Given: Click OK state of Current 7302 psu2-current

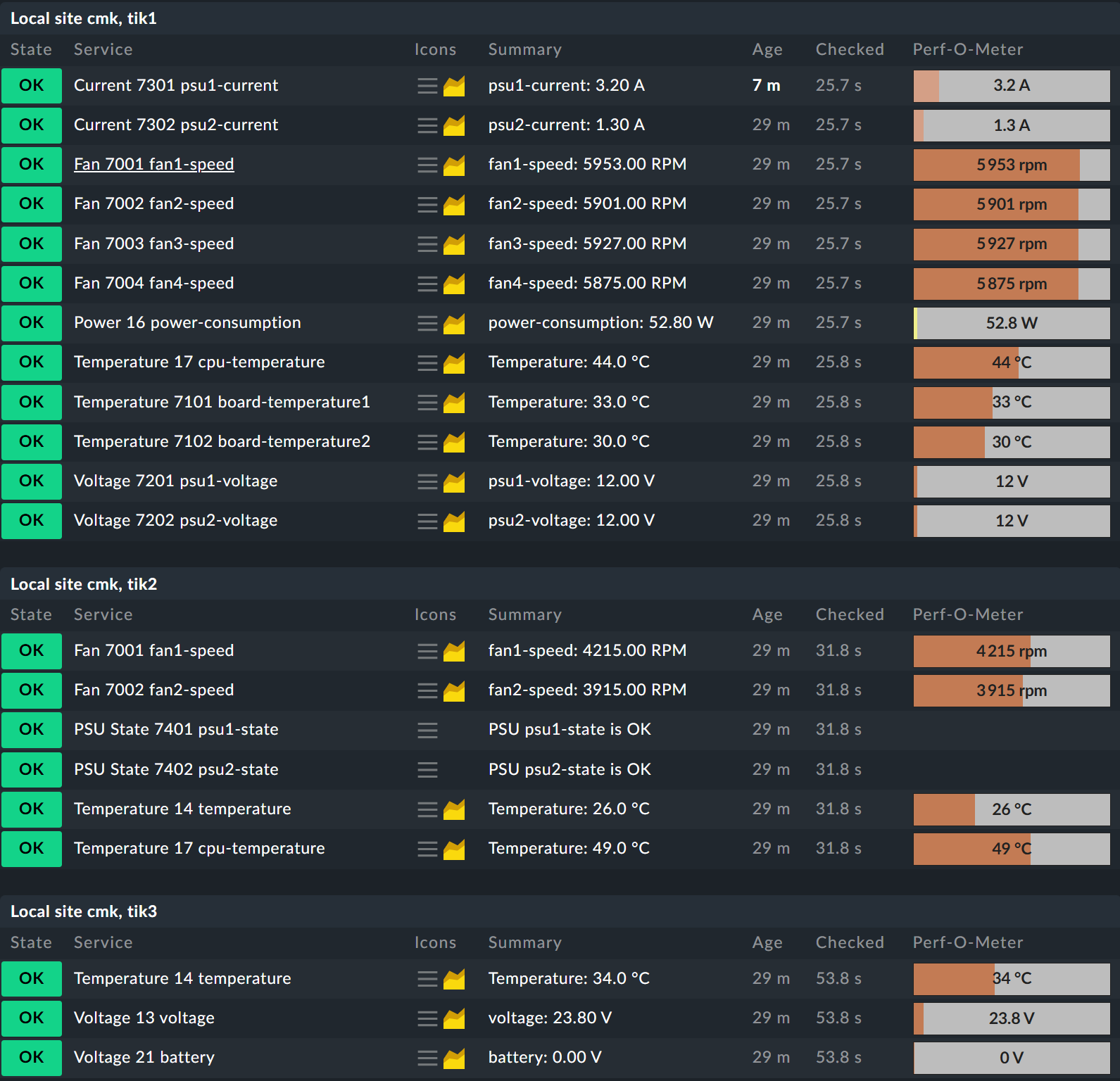Looking at the screenshot, I should point(32,125).
